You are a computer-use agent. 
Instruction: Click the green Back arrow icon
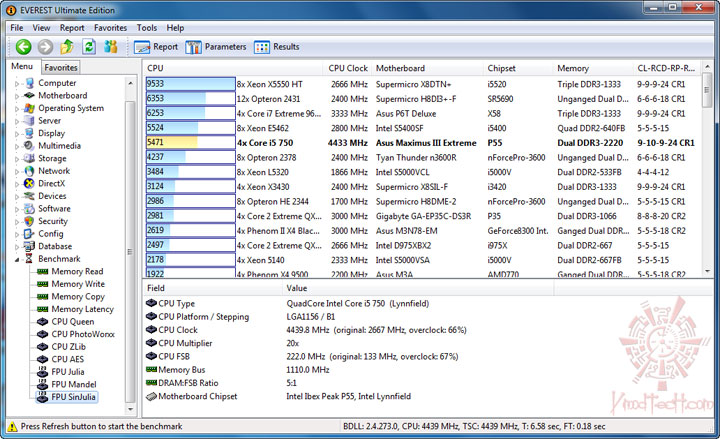23,47
